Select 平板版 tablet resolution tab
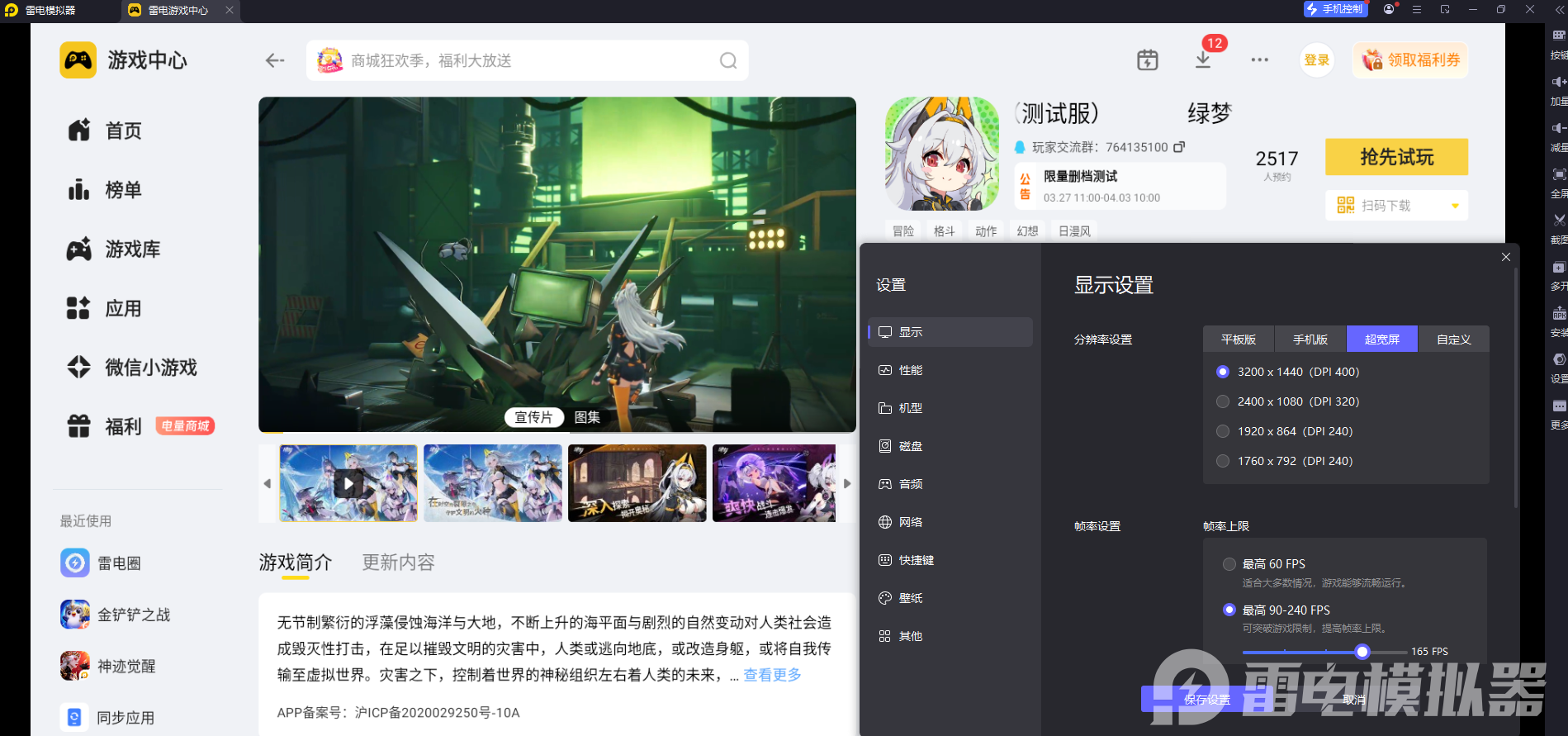 tap(1239, 340)
